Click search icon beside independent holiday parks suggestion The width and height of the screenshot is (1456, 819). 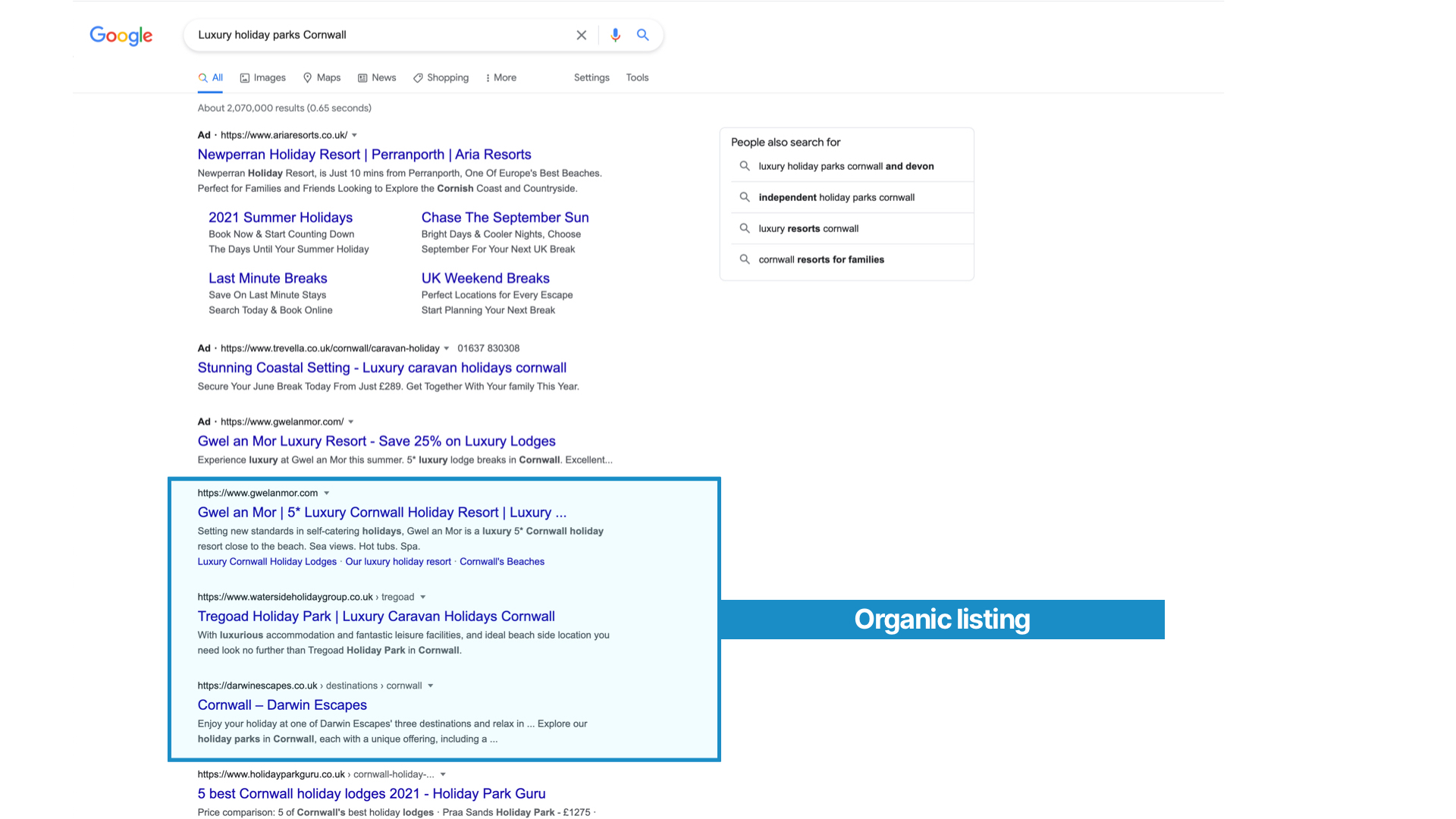(745, 197)
